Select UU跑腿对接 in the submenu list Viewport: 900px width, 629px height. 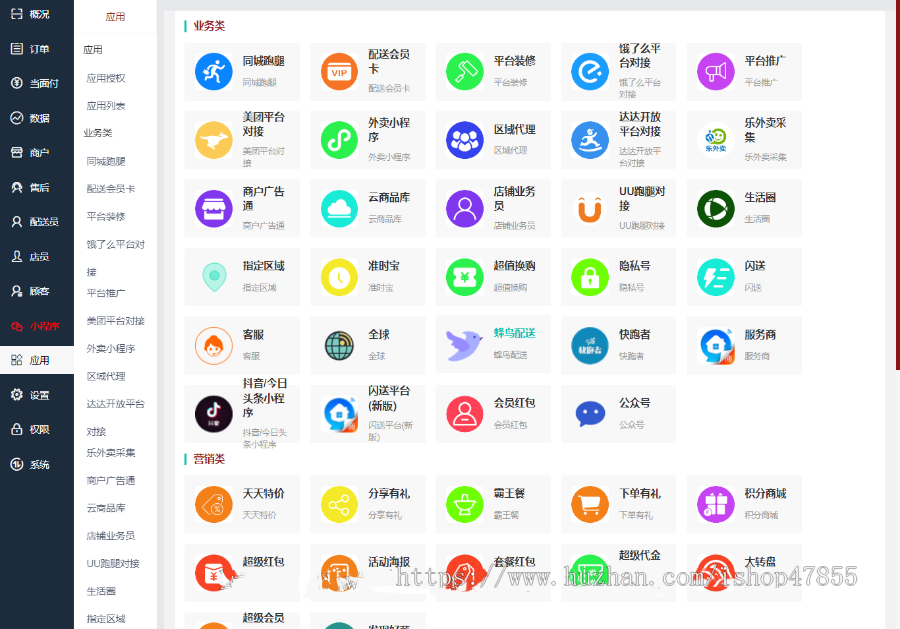point(113,564)
